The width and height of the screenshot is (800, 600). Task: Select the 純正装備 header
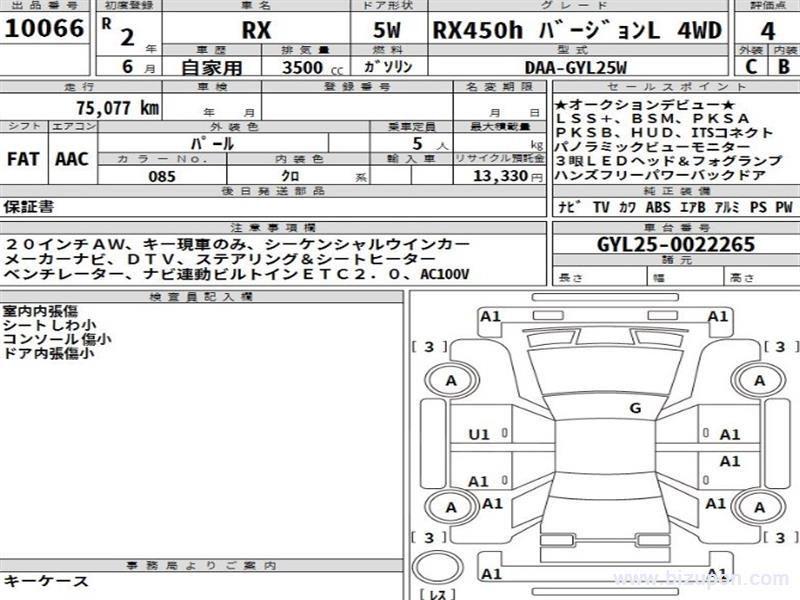(x=677, y=191)
